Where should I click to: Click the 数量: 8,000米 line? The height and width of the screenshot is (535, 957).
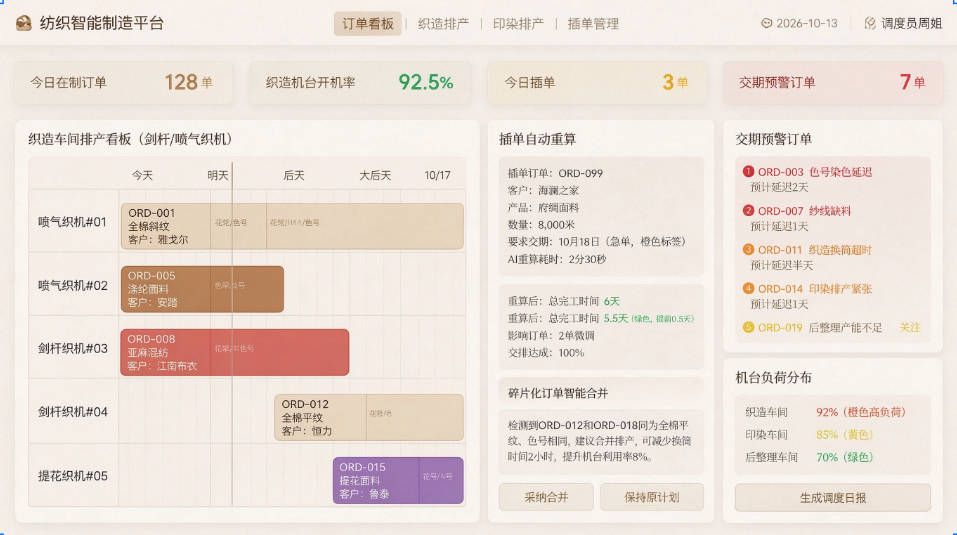[x=541, y=224]
